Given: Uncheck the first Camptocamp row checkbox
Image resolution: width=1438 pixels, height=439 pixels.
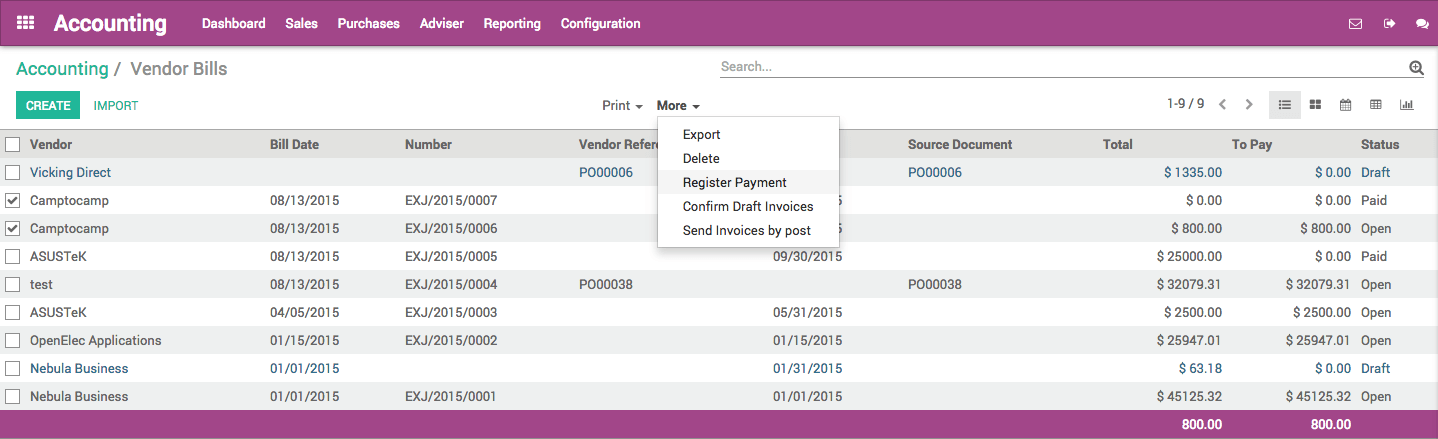Looking at the screenshot, I should (x=13, y=201).
